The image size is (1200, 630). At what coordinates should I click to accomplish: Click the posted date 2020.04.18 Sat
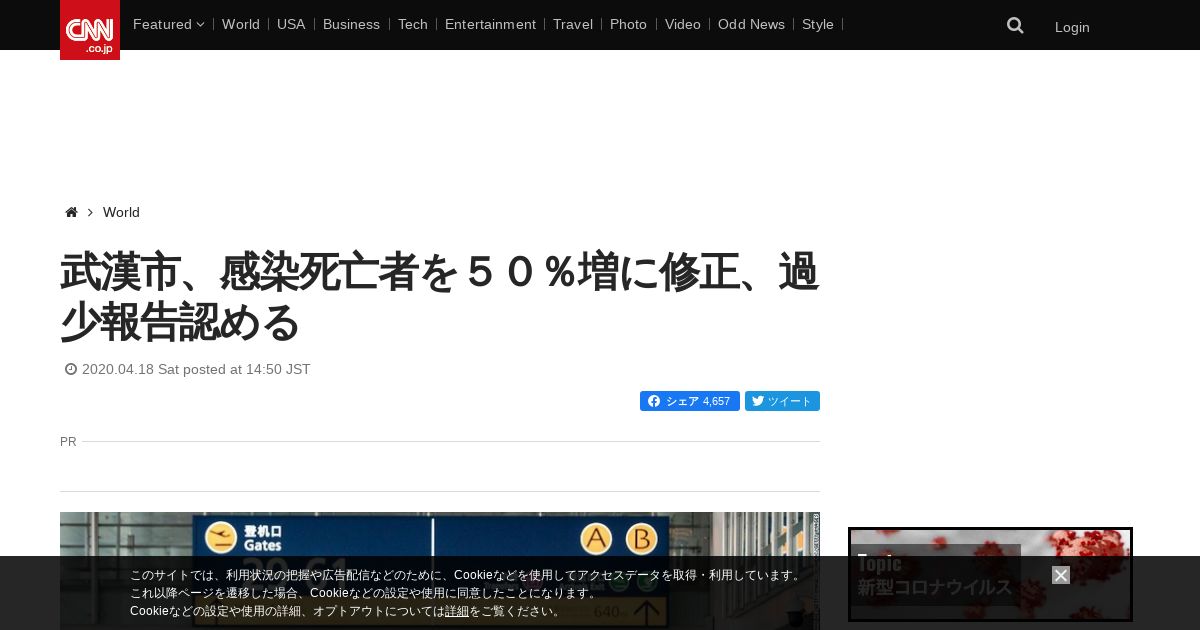click(196, 369)
